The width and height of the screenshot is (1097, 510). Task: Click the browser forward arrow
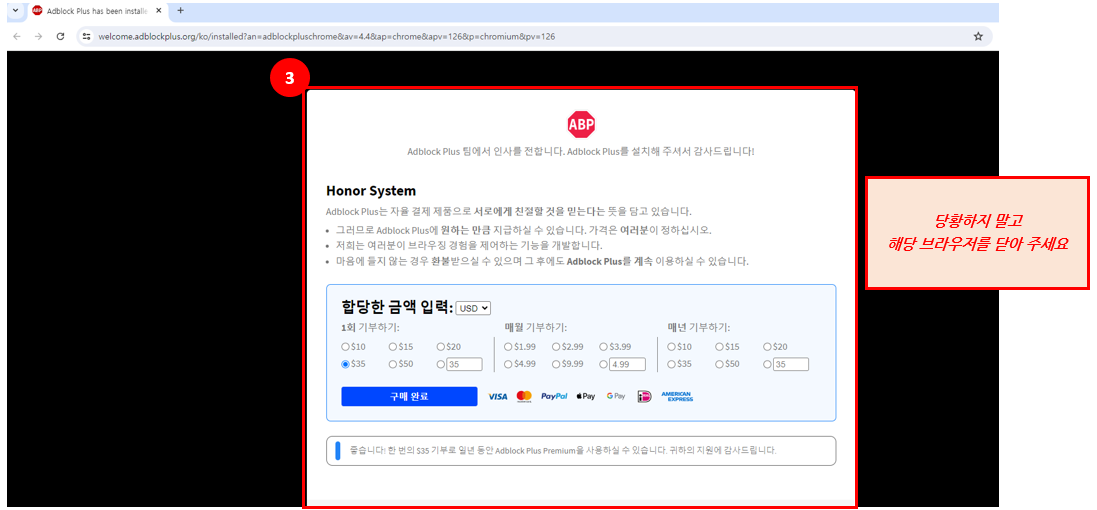(x=38, y=36)
